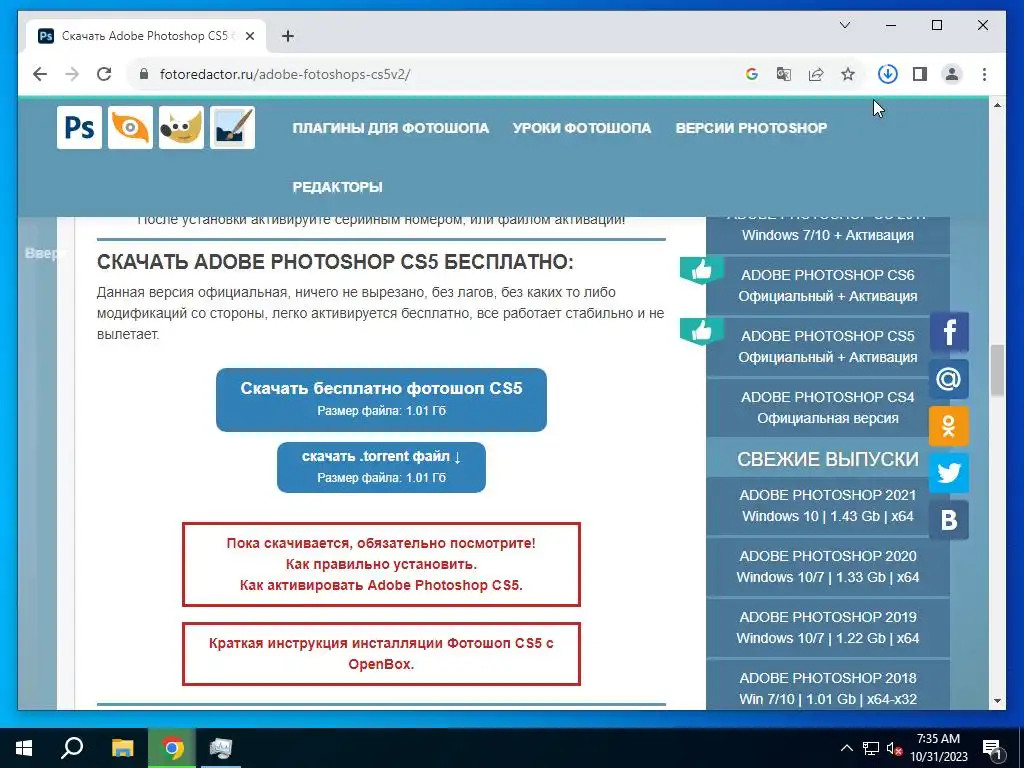
Task: Open ВЕРСИИ PHOTOSHOP menu item
Action: click(x=751, y=128)
